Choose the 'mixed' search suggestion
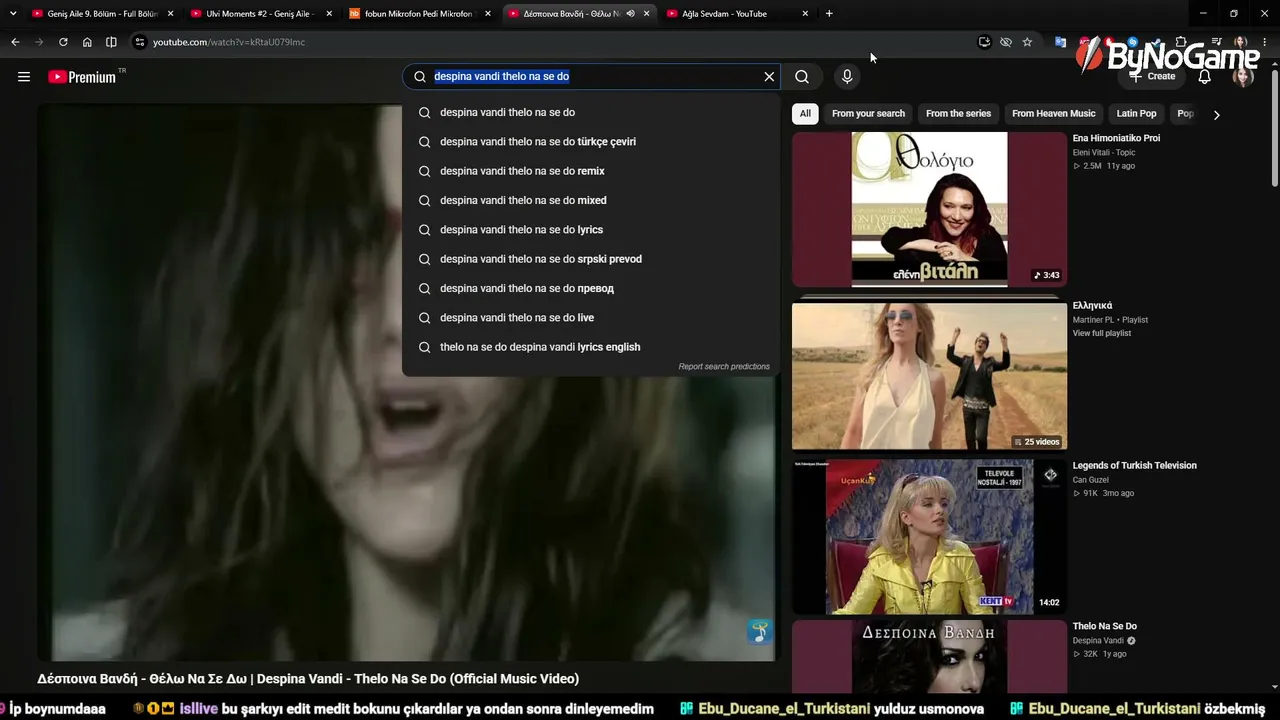The width and height of the screenshot is (1280, 720). 590,200
